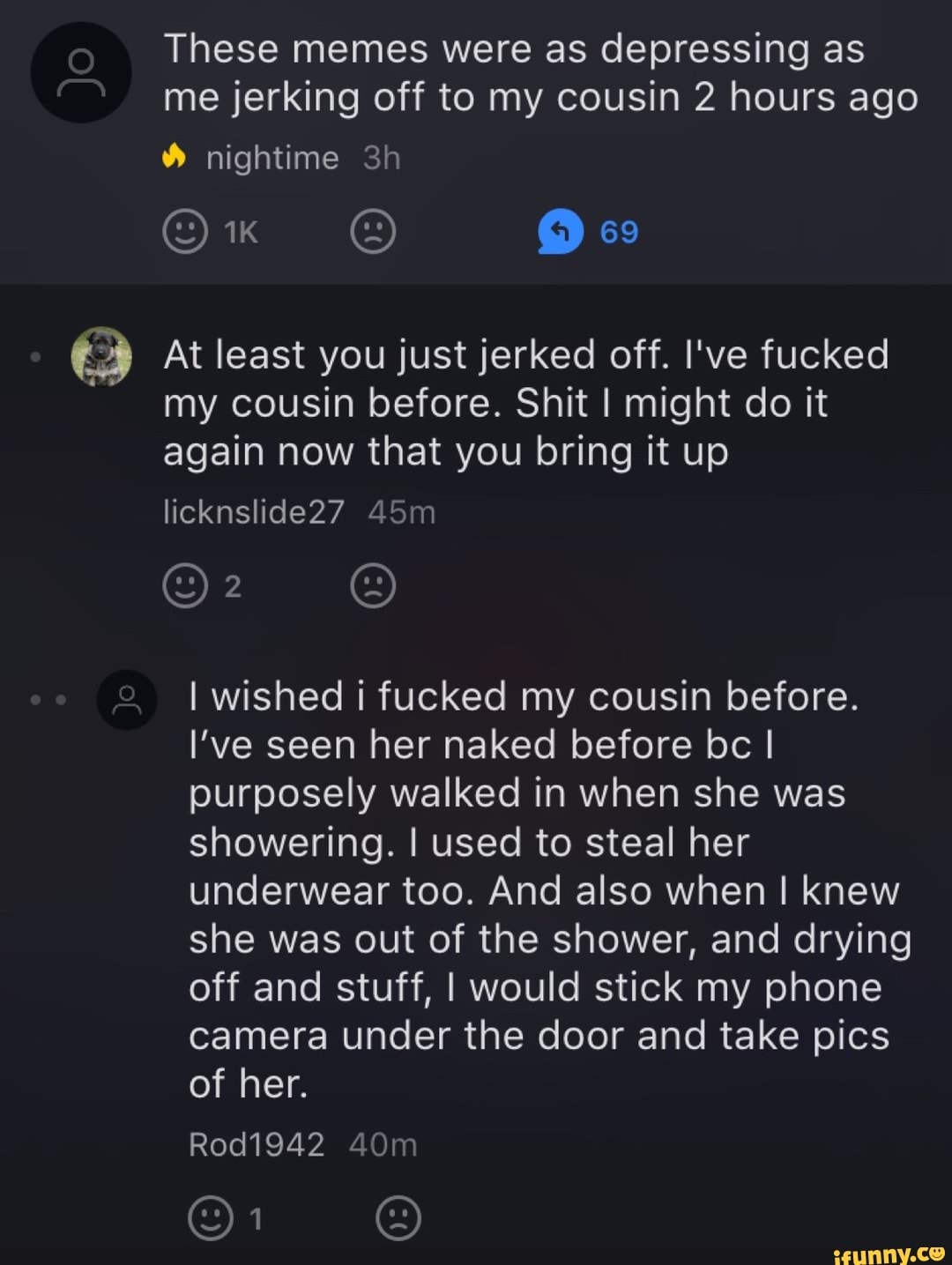This screenshot has height=1265, width=952.
Task: Visit the Rod1942 username profile
Action: click(x=257, y=1144)
